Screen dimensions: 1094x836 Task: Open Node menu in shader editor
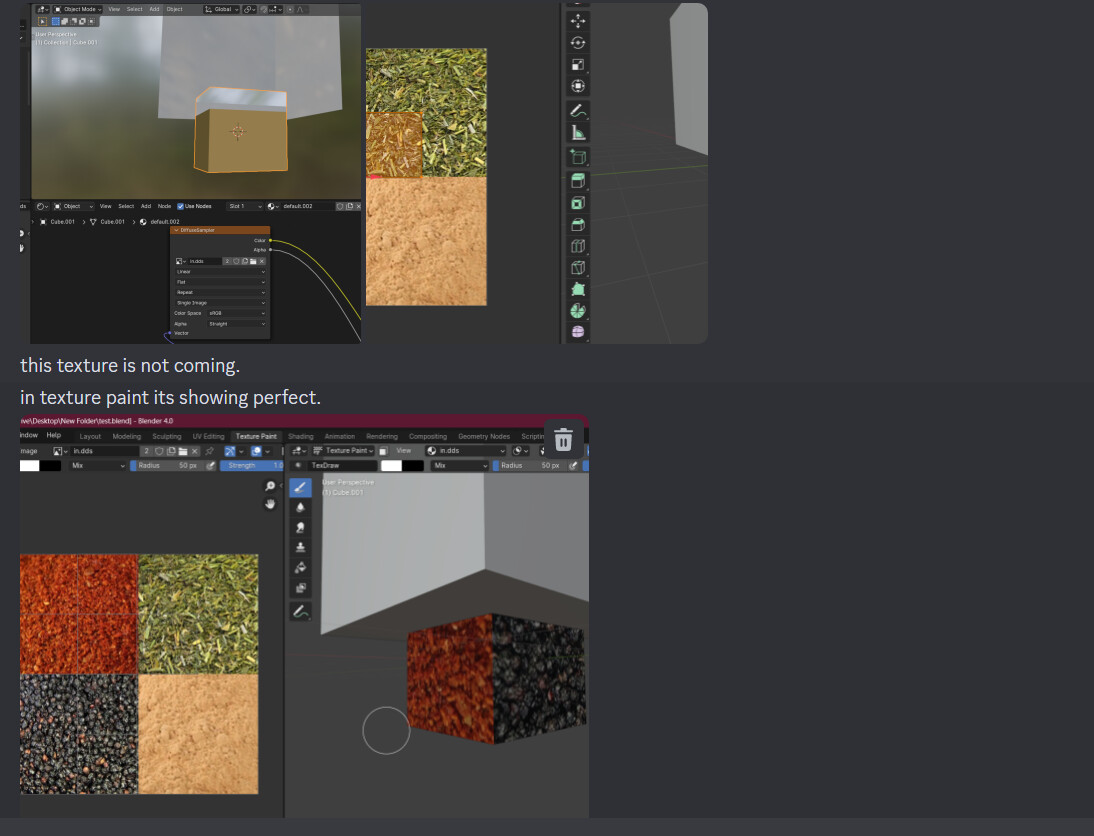point(164,207)
